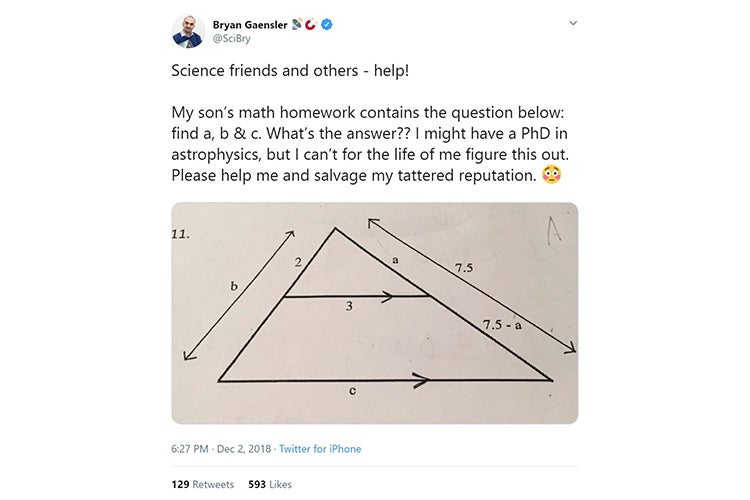Screen dimensions: 750x500
Task: Click the "7.5 - a" label in diagram
Action: click(502, 325)
